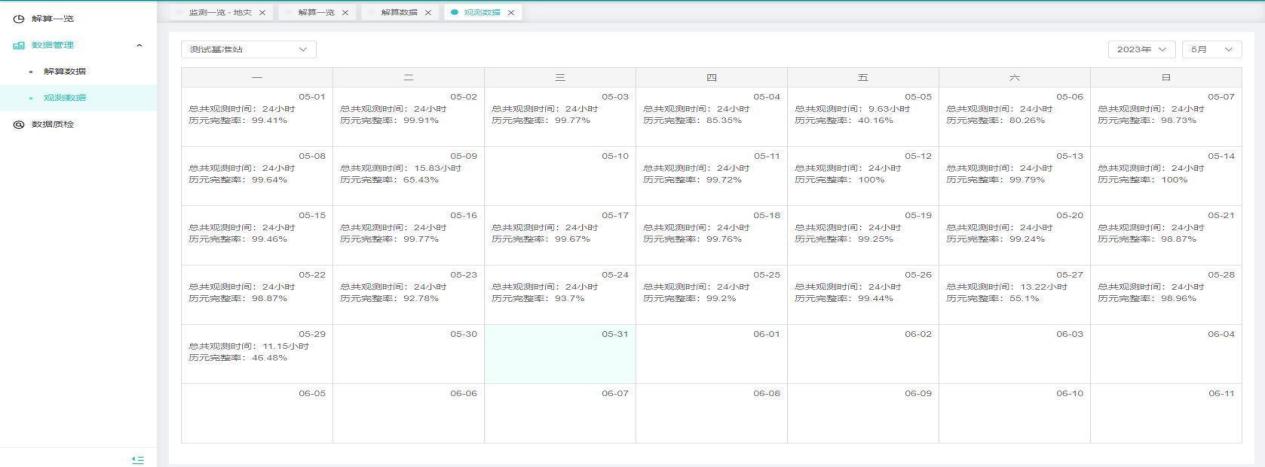Select 观测数据 in the sidebar submenu
Image resolution: width=1265 pixels, height=467 pixels.
click(x=63, y=98)
